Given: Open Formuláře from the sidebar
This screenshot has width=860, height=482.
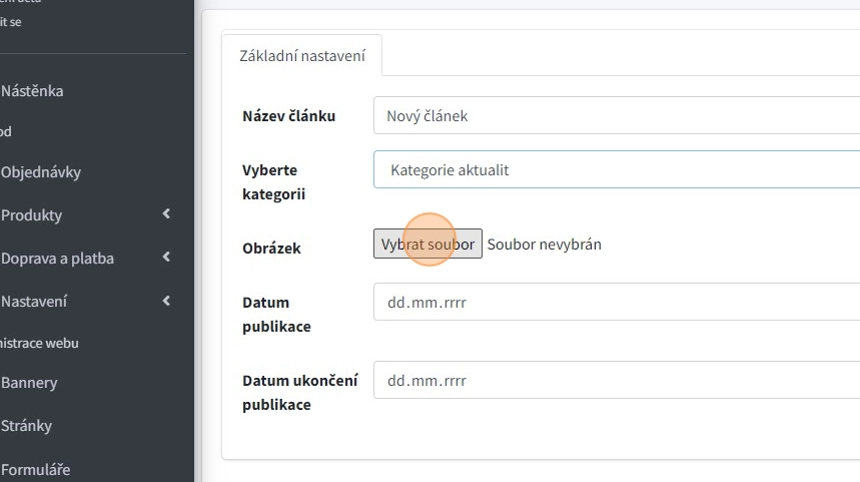Looking at the screenshot, I should coord(35,469).
